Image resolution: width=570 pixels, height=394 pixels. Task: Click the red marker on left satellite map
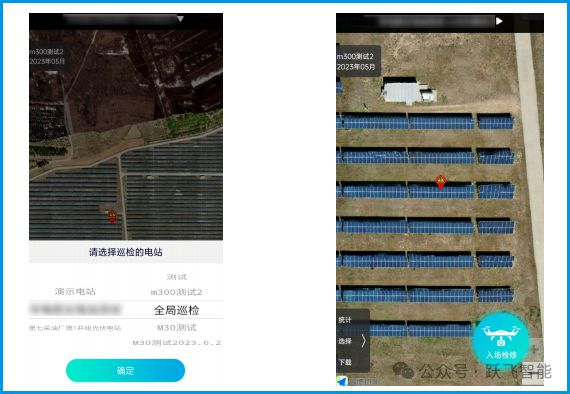(x=112, y=216)
